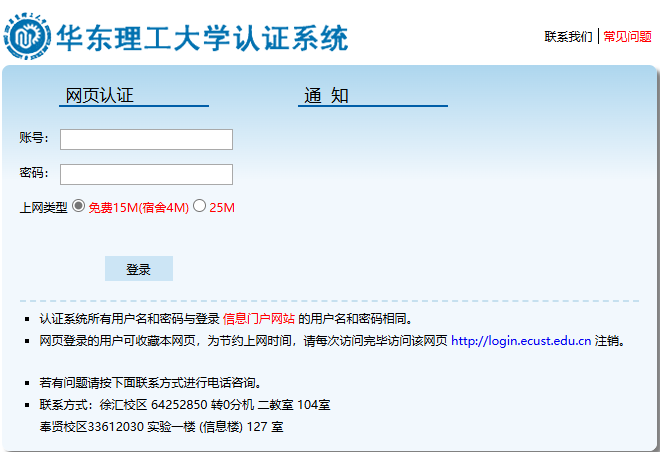Open the 信息门户网站 portal link
The height and width of the screenshot is (452, 660).
[259, 319]
